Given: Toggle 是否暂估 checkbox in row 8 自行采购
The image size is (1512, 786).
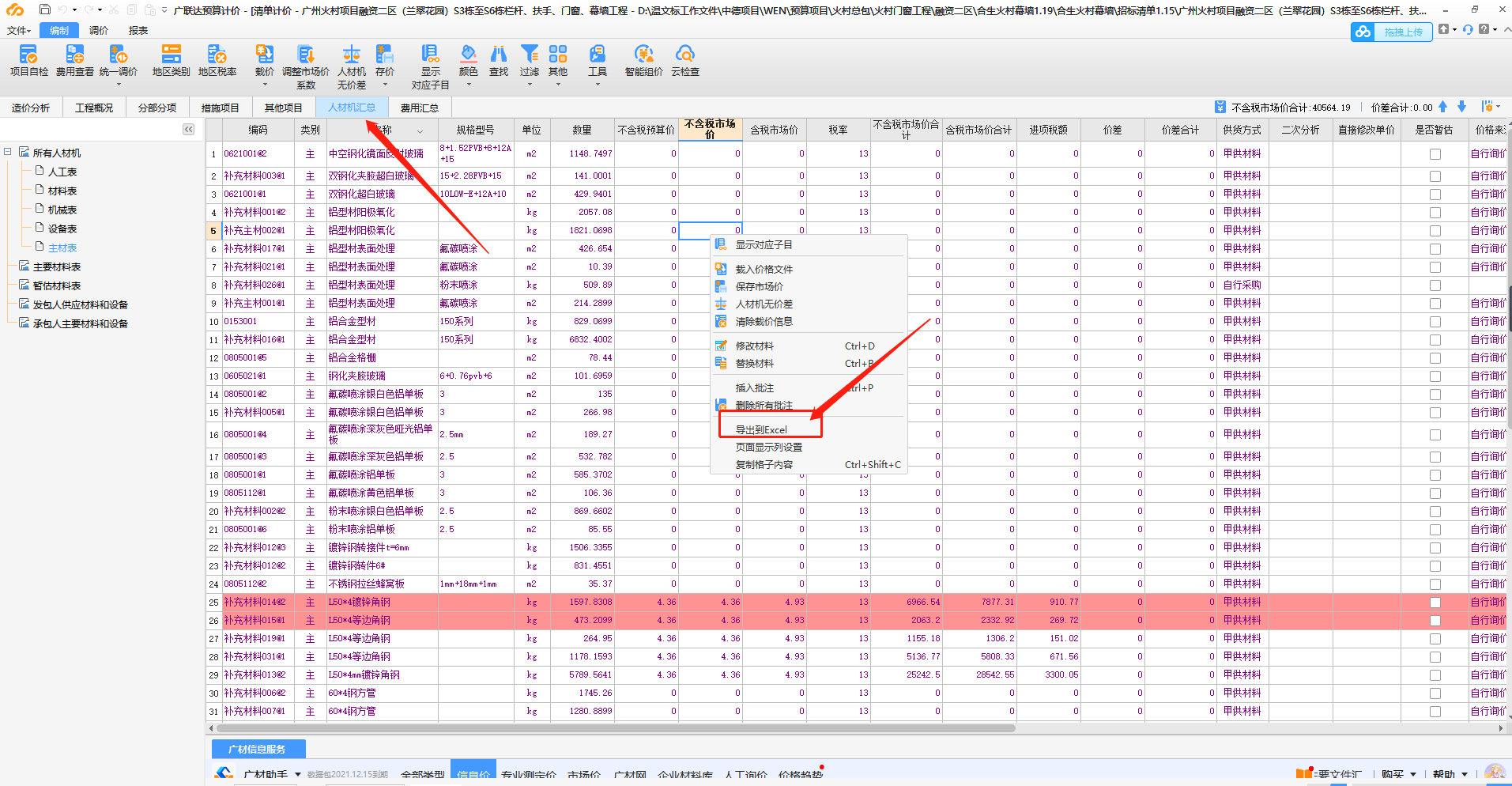Looking at the screenshot, I should click(1435, 285).
